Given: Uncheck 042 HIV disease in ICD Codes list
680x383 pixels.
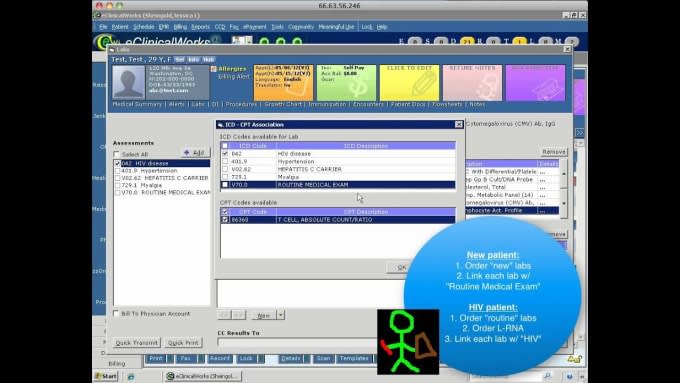Looking at the screenshot, I should tap(225, 154).
